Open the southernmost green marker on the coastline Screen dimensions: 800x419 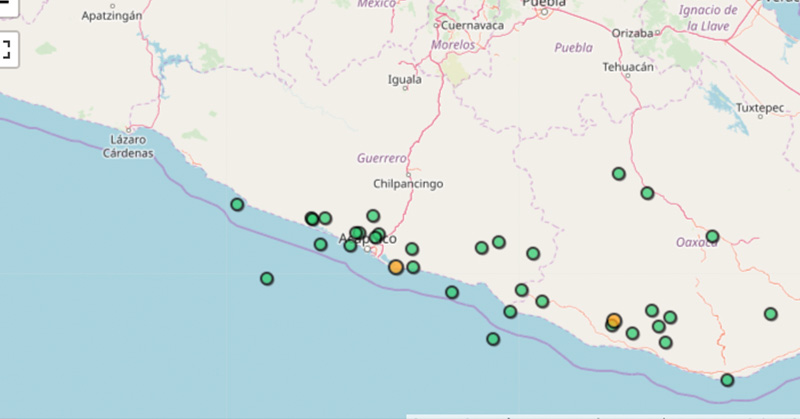pos(727,380)
